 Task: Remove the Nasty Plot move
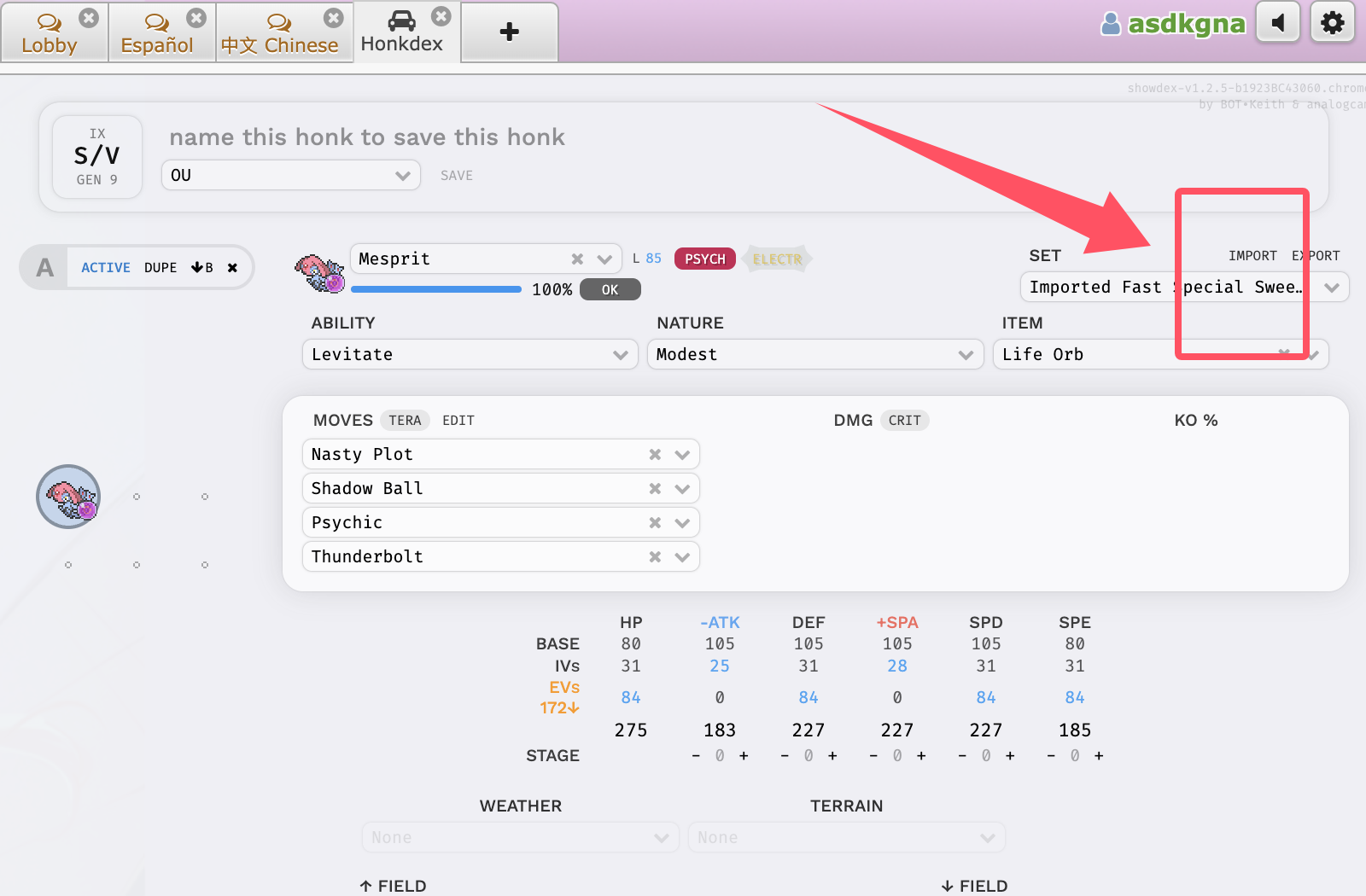click(x=655, y=455)
